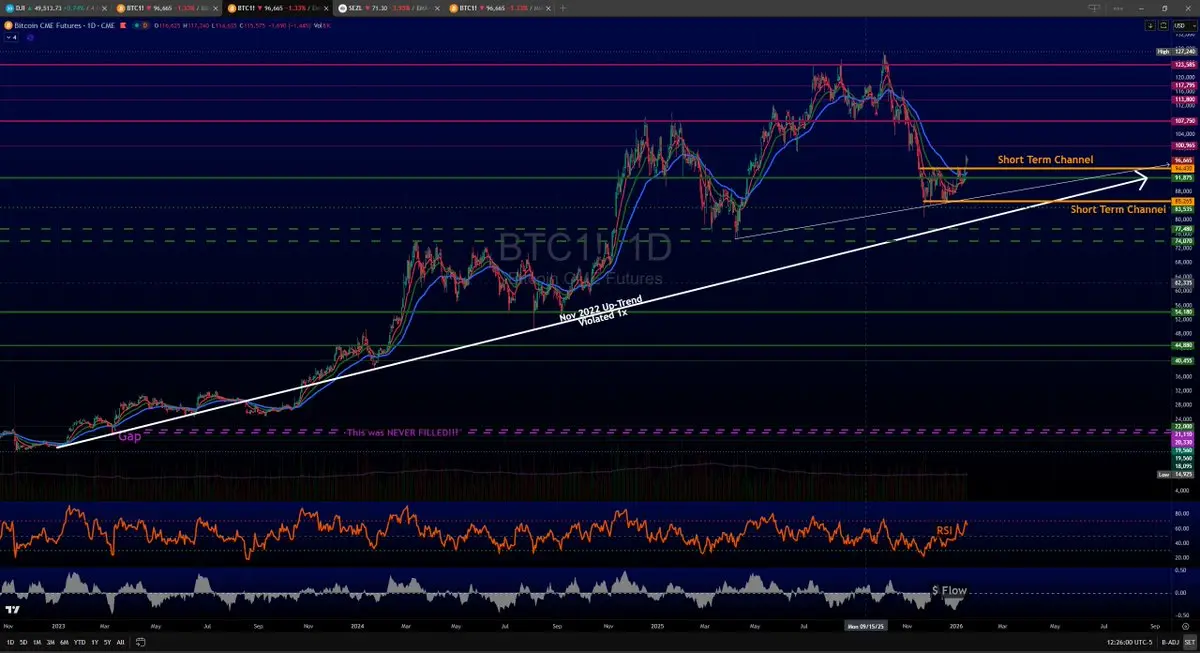
Task: Select the 1M time range
Action: pos(36,641)
